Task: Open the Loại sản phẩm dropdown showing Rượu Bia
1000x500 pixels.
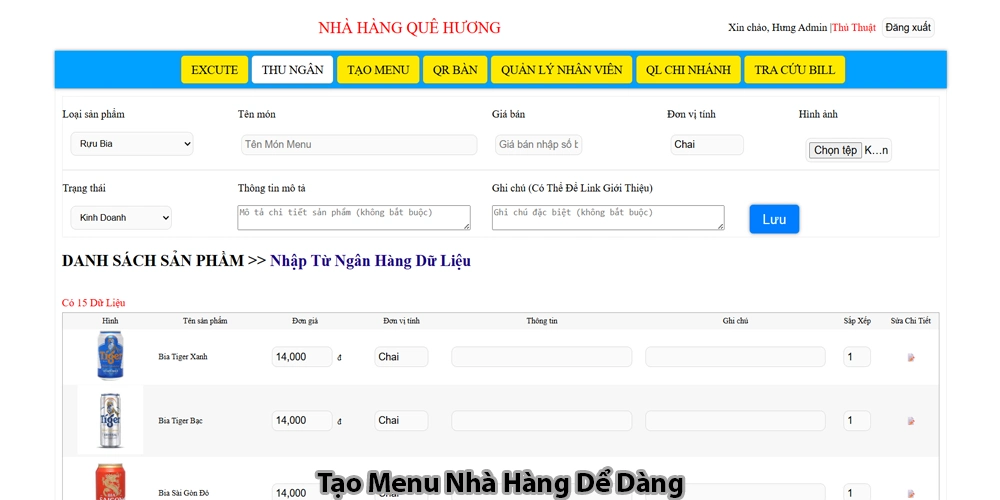Action: (132, 143)
